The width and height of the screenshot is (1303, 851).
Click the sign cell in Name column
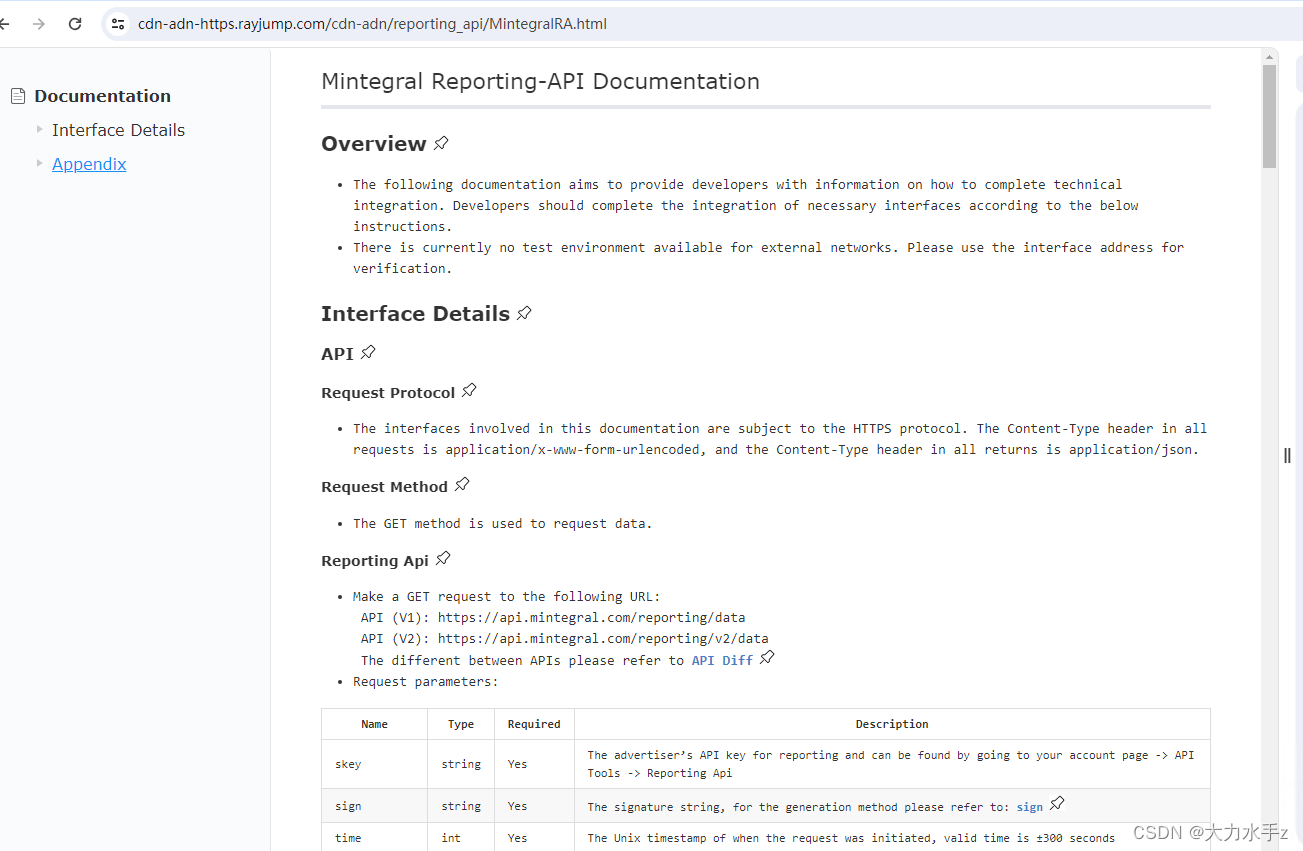pyautogui.click(x=374, y=806)
